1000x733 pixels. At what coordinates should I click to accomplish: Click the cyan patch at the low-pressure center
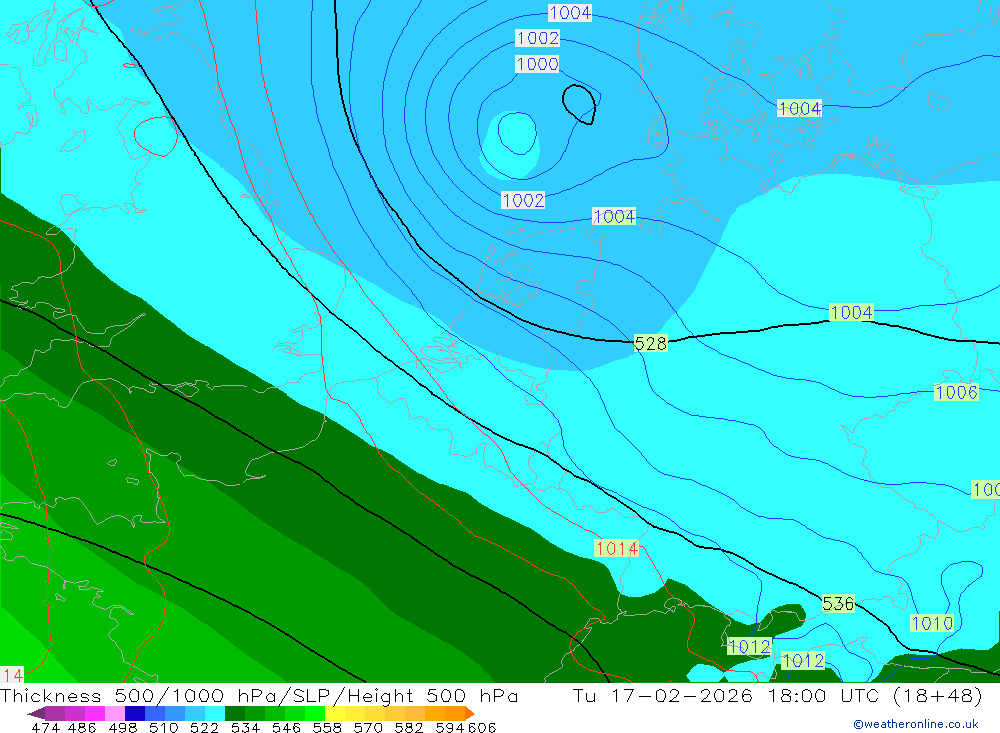coord(512,145)
